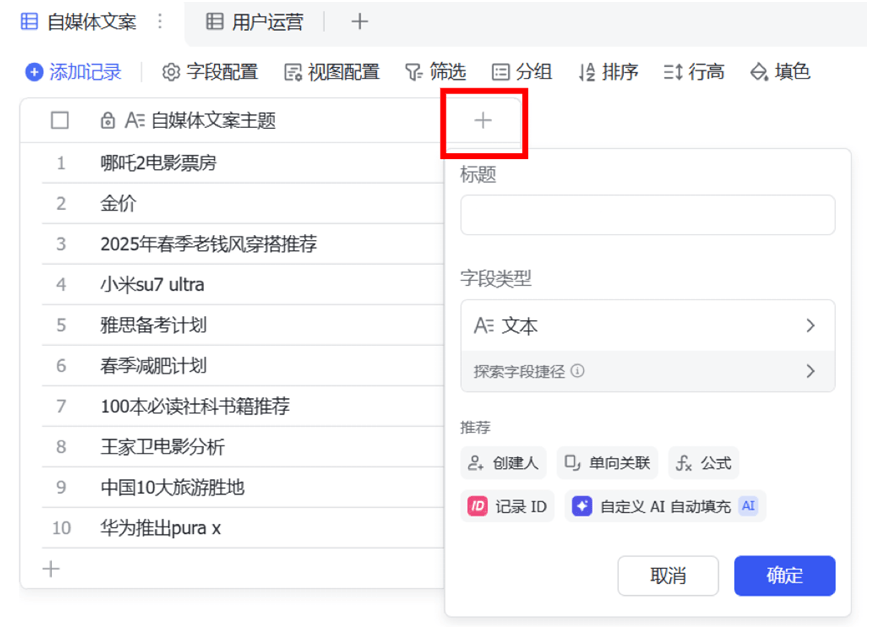Switch to the 用户运营 tab
The image size is (869, 629).
pos(254,22)
